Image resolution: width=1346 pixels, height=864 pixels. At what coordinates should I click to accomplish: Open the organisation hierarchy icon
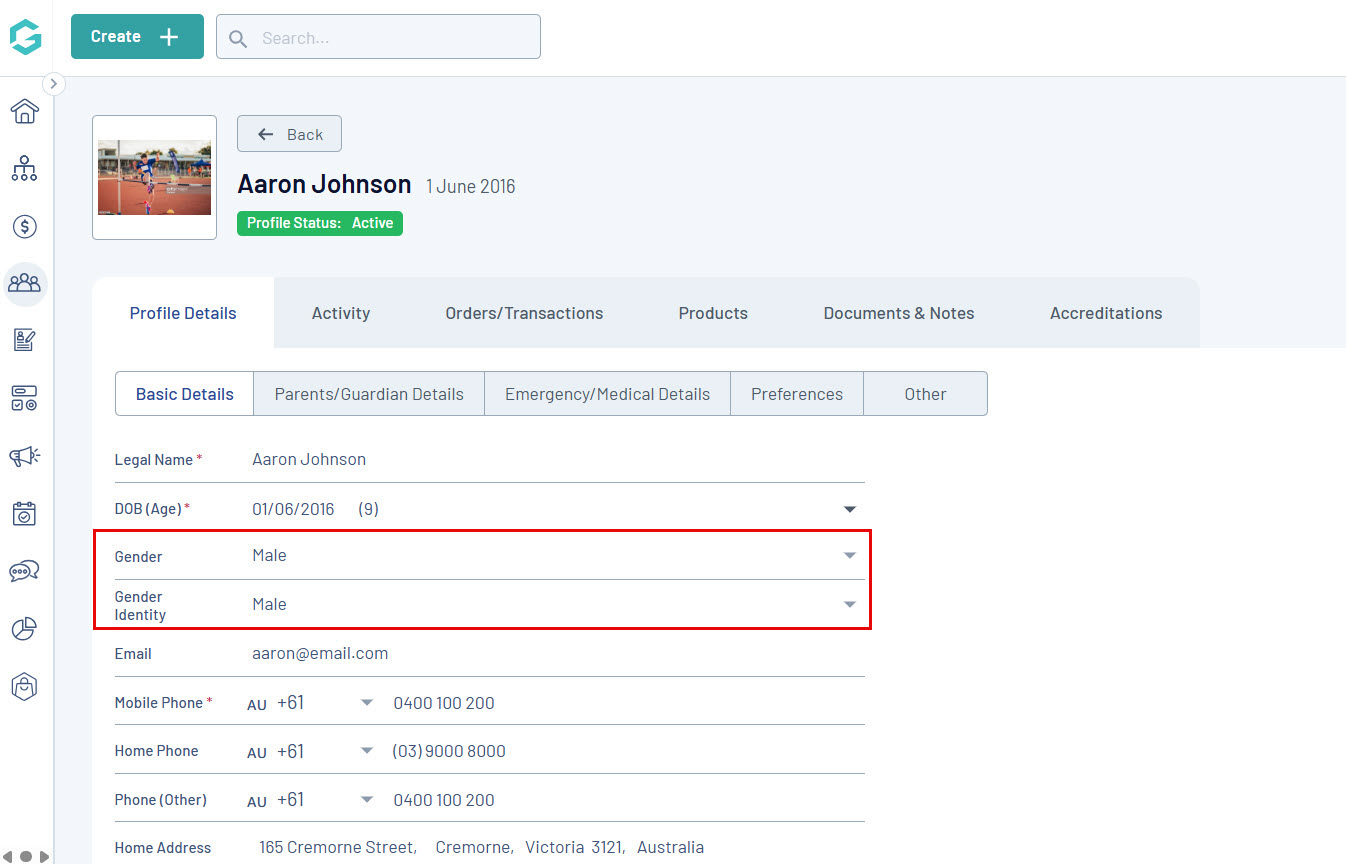click(x=25, y=169)
